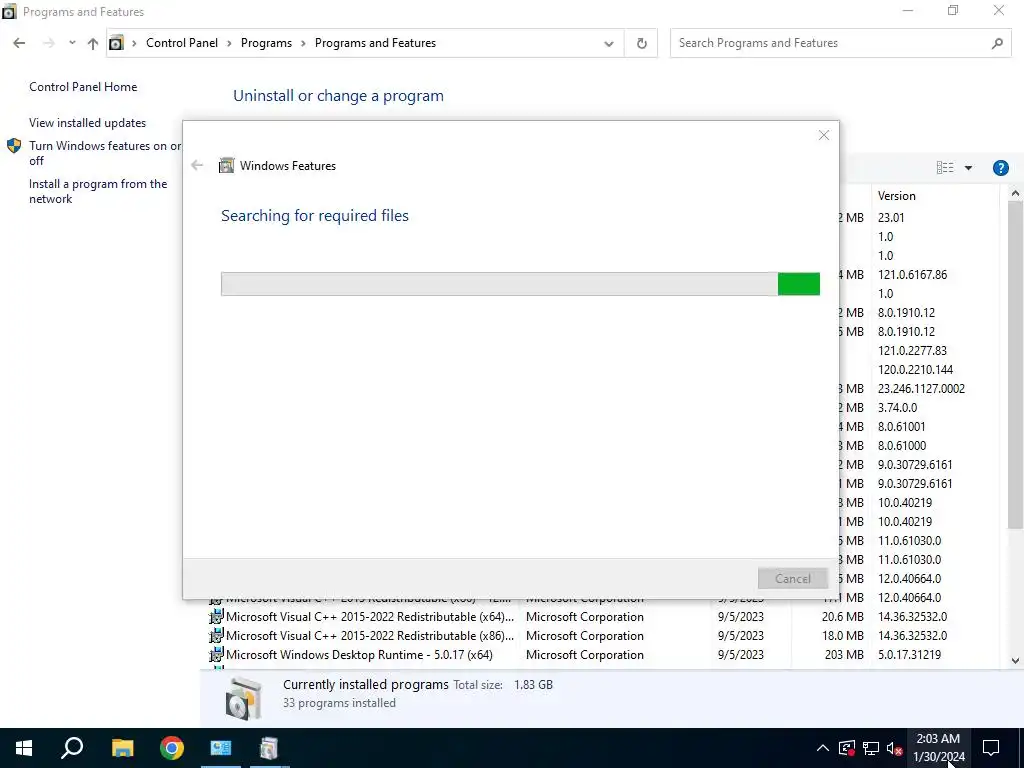This screenshot has width=1024, height=768.
Task: Switch to Windows Features taskbar item
Action: (x=269, y=748)
